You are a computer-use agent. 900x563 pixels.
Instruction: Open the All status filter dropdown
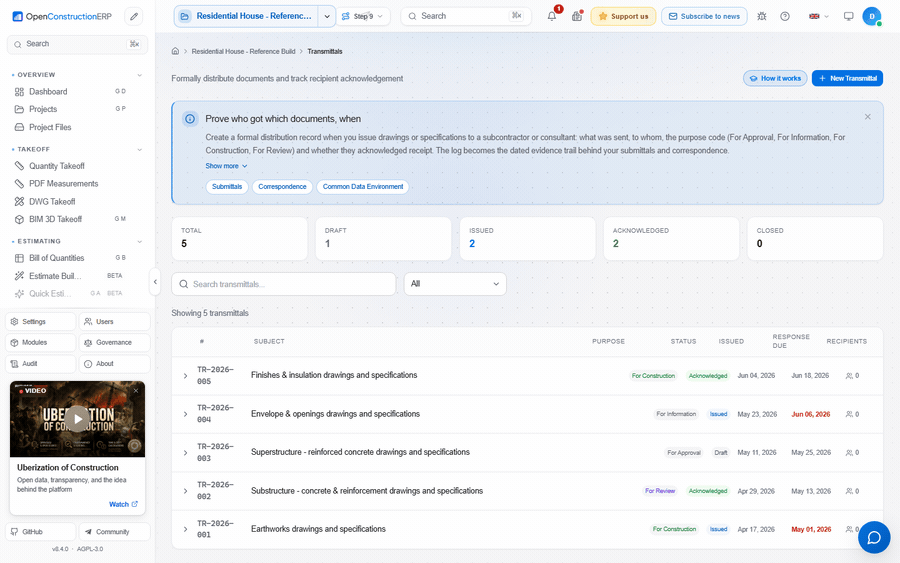pos(455,284)
